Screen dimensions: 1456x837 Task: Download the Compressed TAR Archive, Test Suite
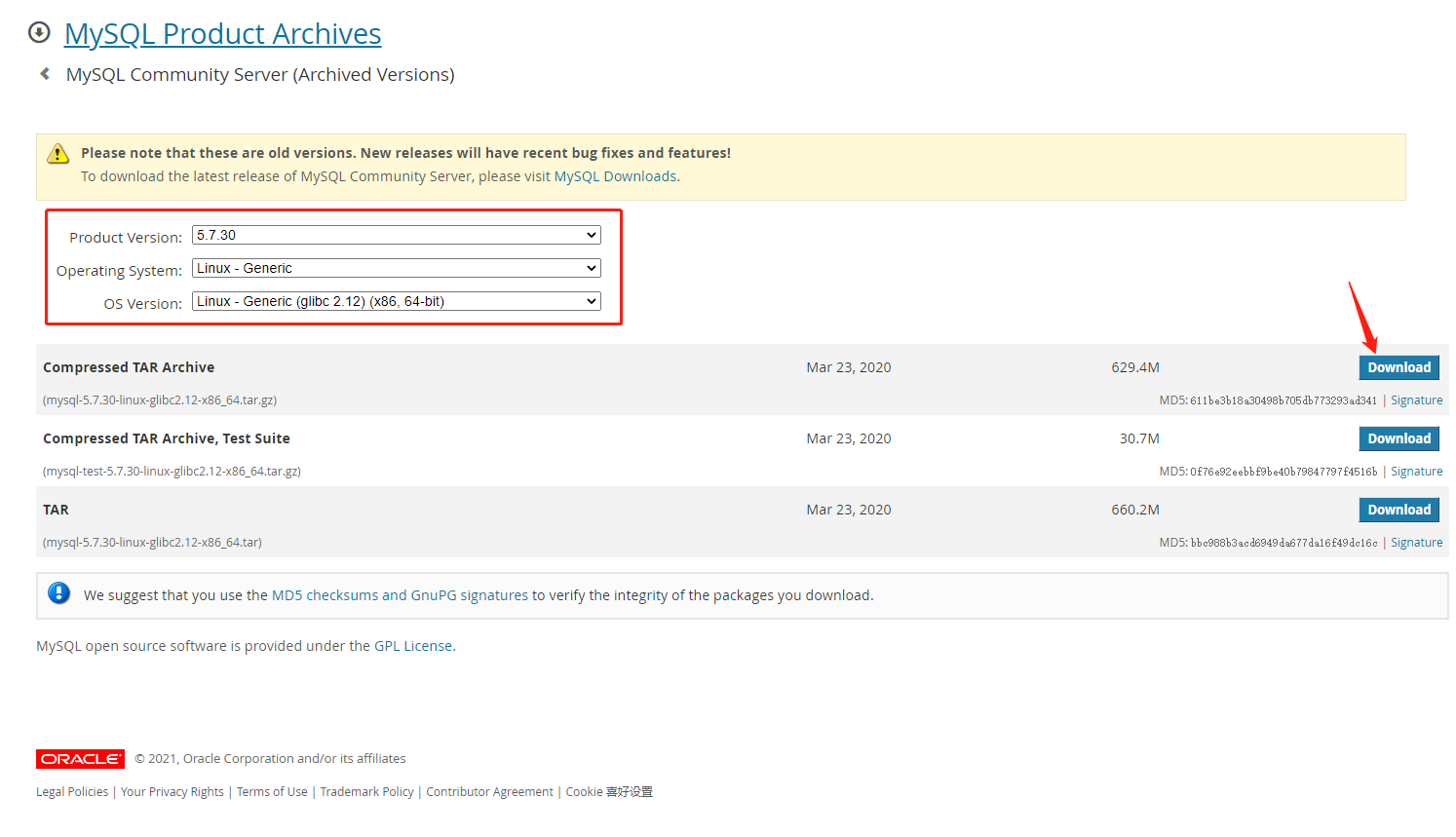point(1399,438)
